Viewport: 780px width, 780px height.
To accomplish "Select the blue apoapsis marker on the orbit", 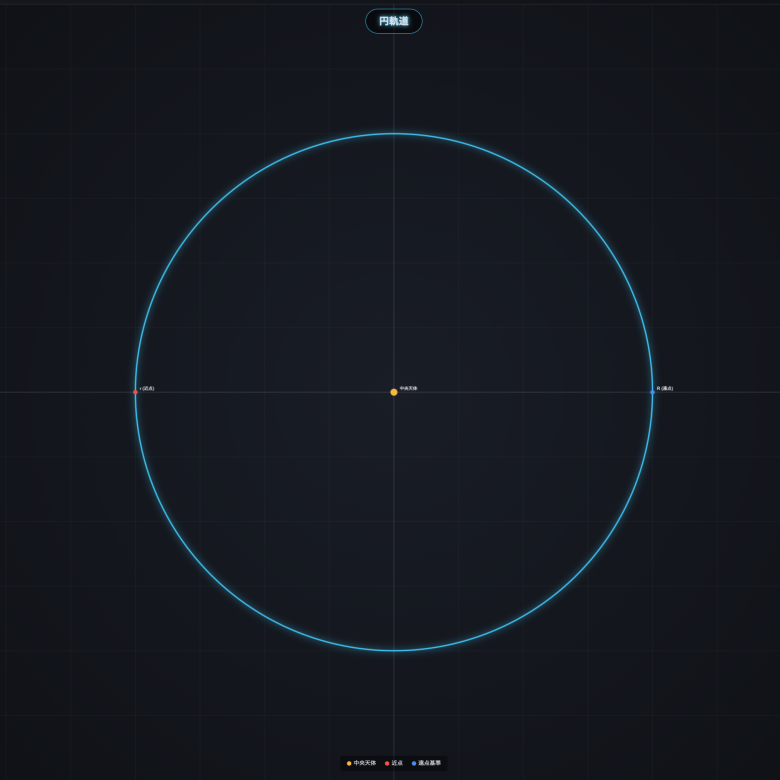I will 652,392.
